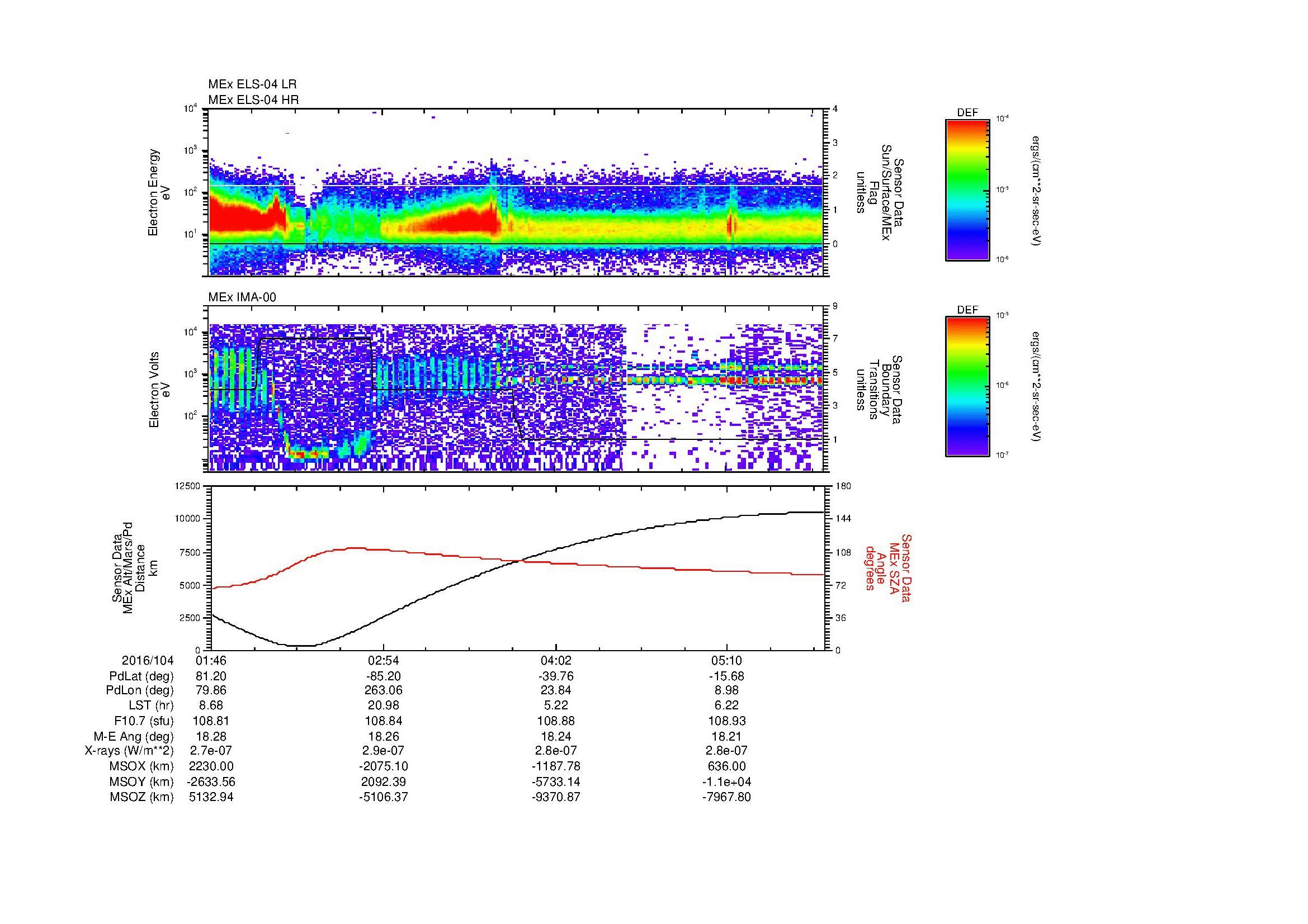The width and height of the screenshot is (1308, 924).
Task: Click MSOY value -1.1e+04
Action: pyautogui.click(x=727, y=781)
